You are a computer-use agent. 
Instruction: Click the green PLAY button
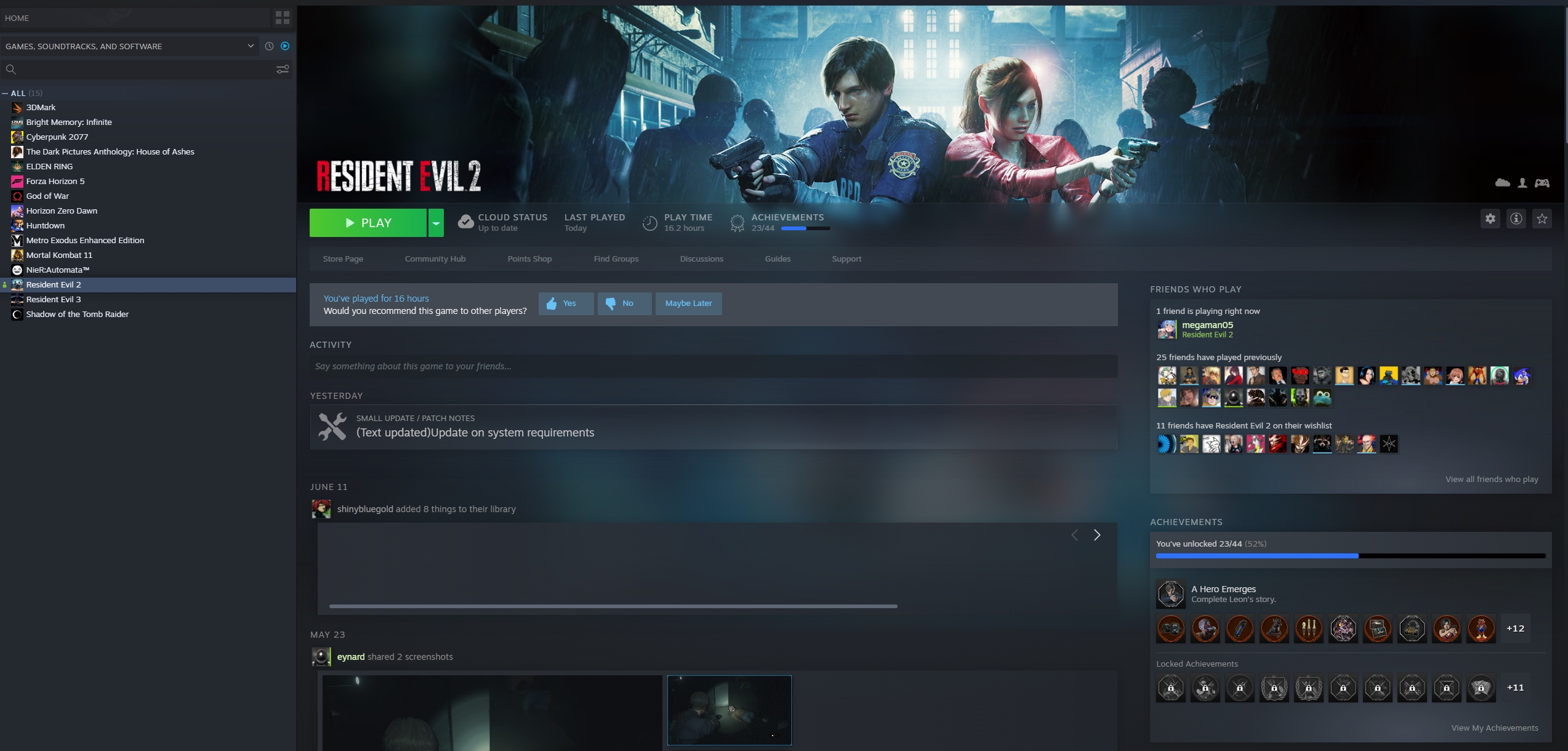368,223
